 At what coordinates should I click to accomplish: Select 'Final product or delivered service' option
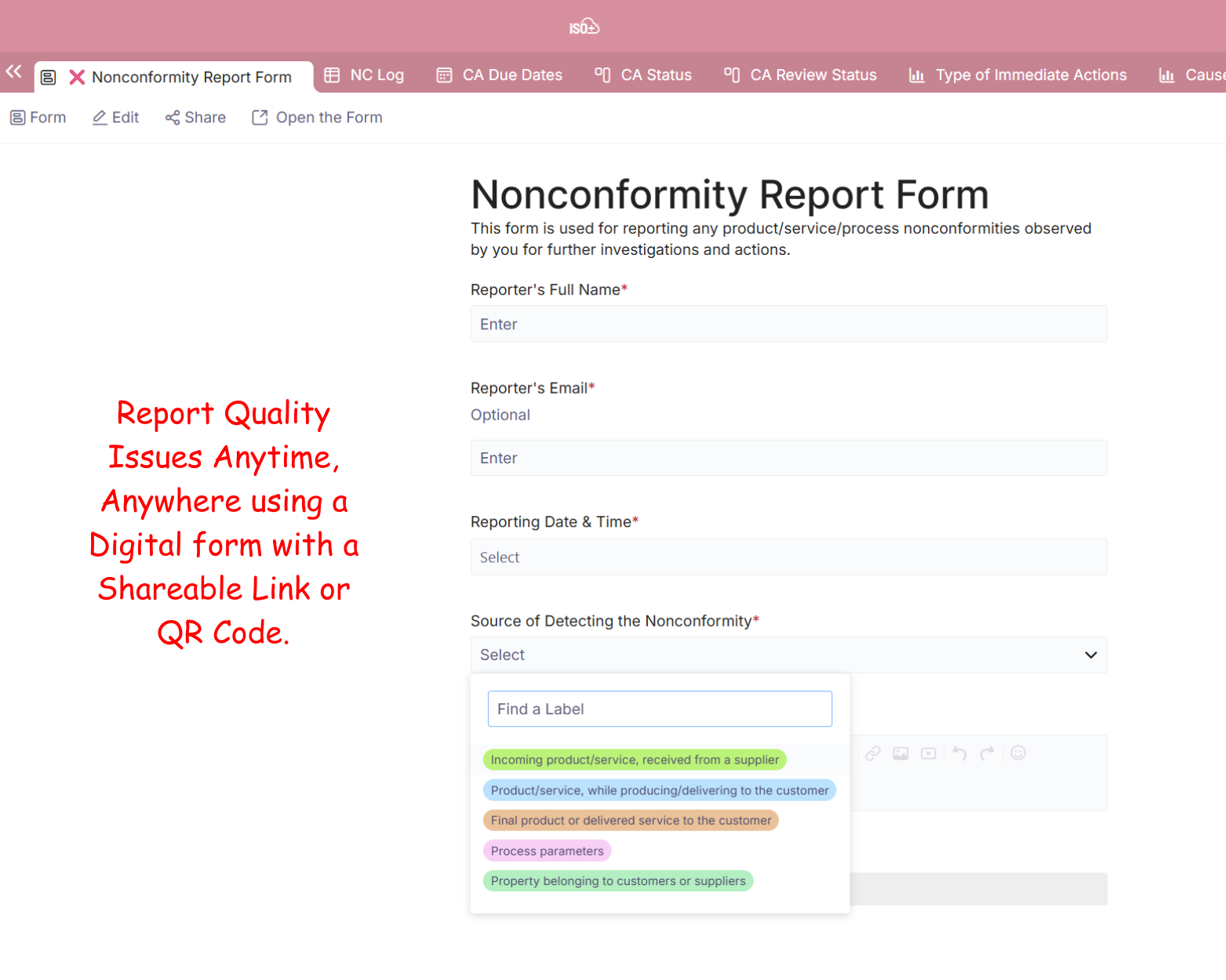[x=631, y=820]
